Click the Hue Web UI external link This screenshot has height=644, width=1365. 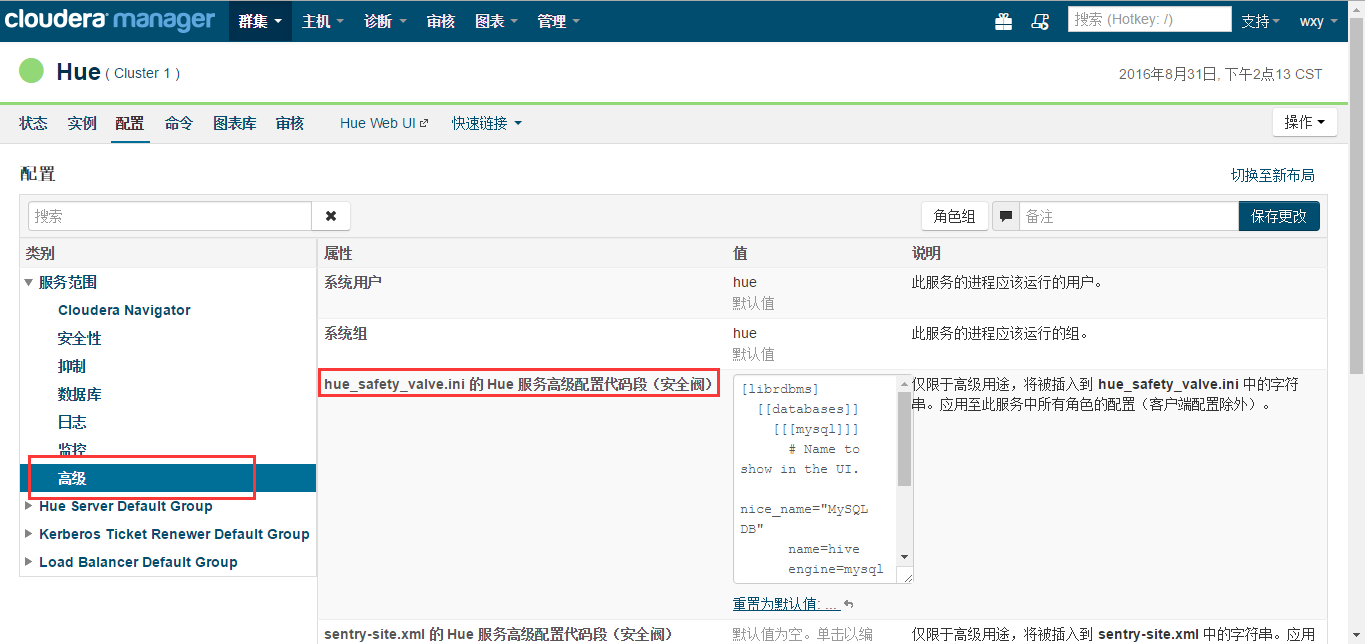click(x=384, y=123)
